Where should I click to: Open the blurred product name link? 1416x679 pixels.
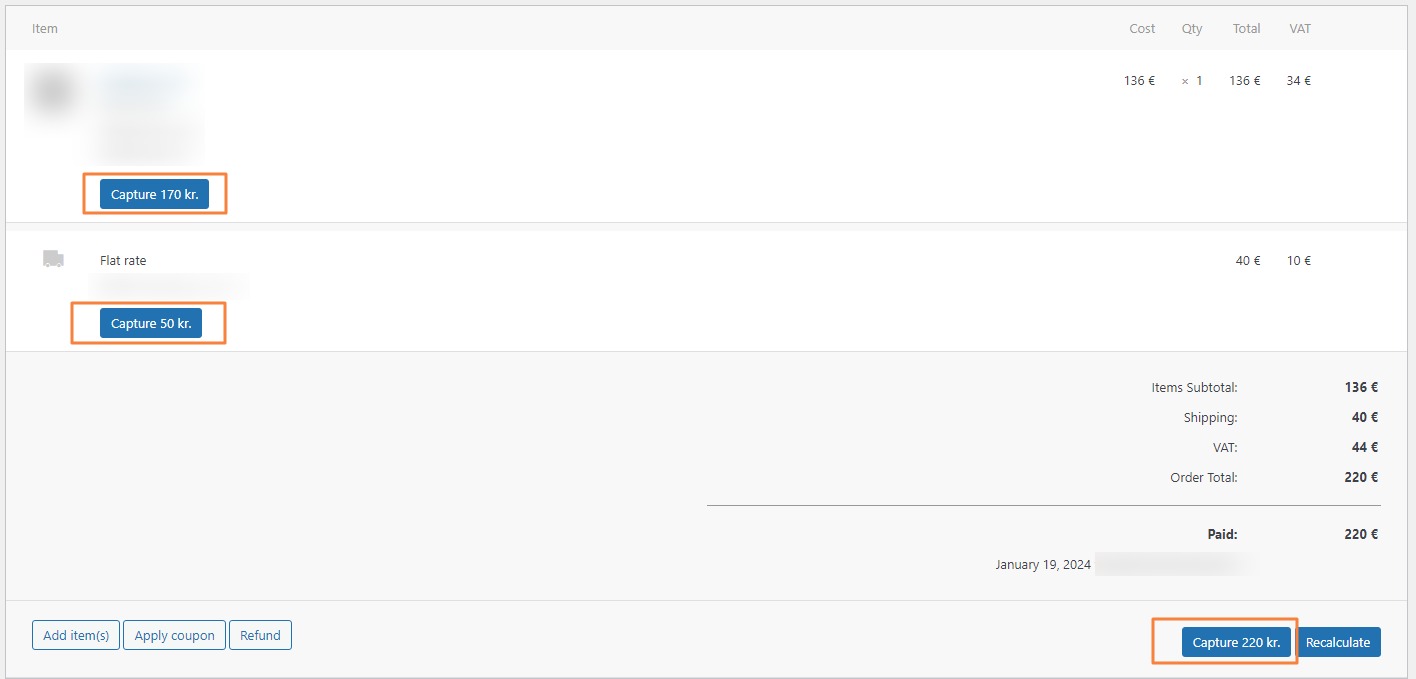pos(143,84)
